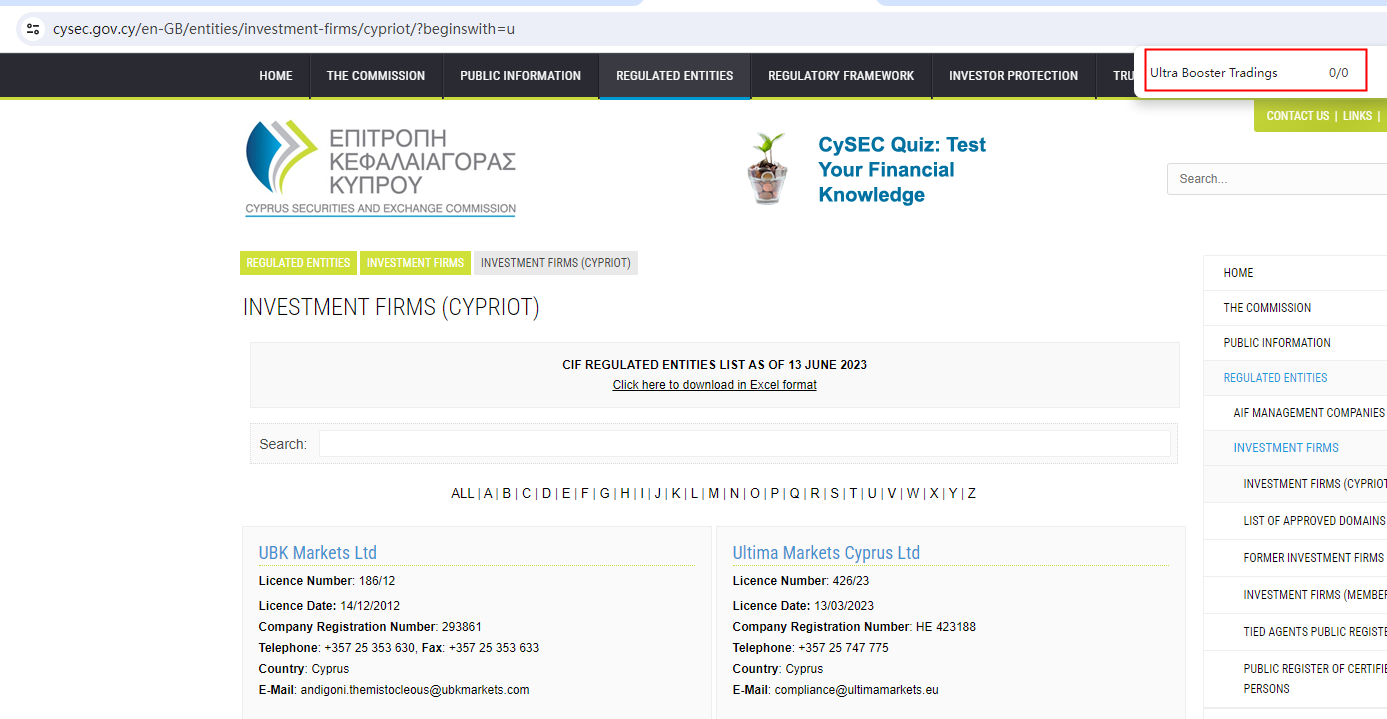
Task: Filter firms by letter C
Action: [526, 493]
